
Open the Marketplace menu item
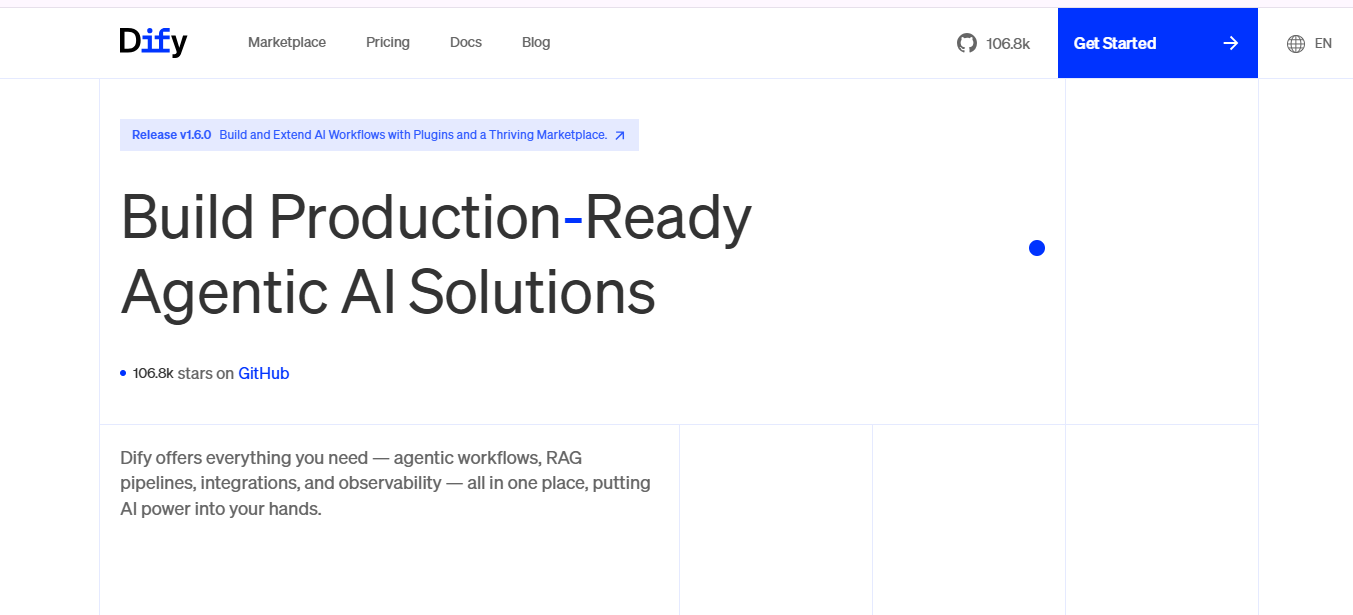287,42
